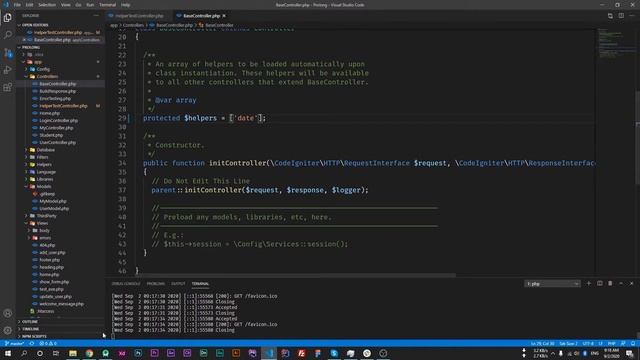Screen dimensions: 640x360
Task: Open the Terminal menu
Action: 107,5
